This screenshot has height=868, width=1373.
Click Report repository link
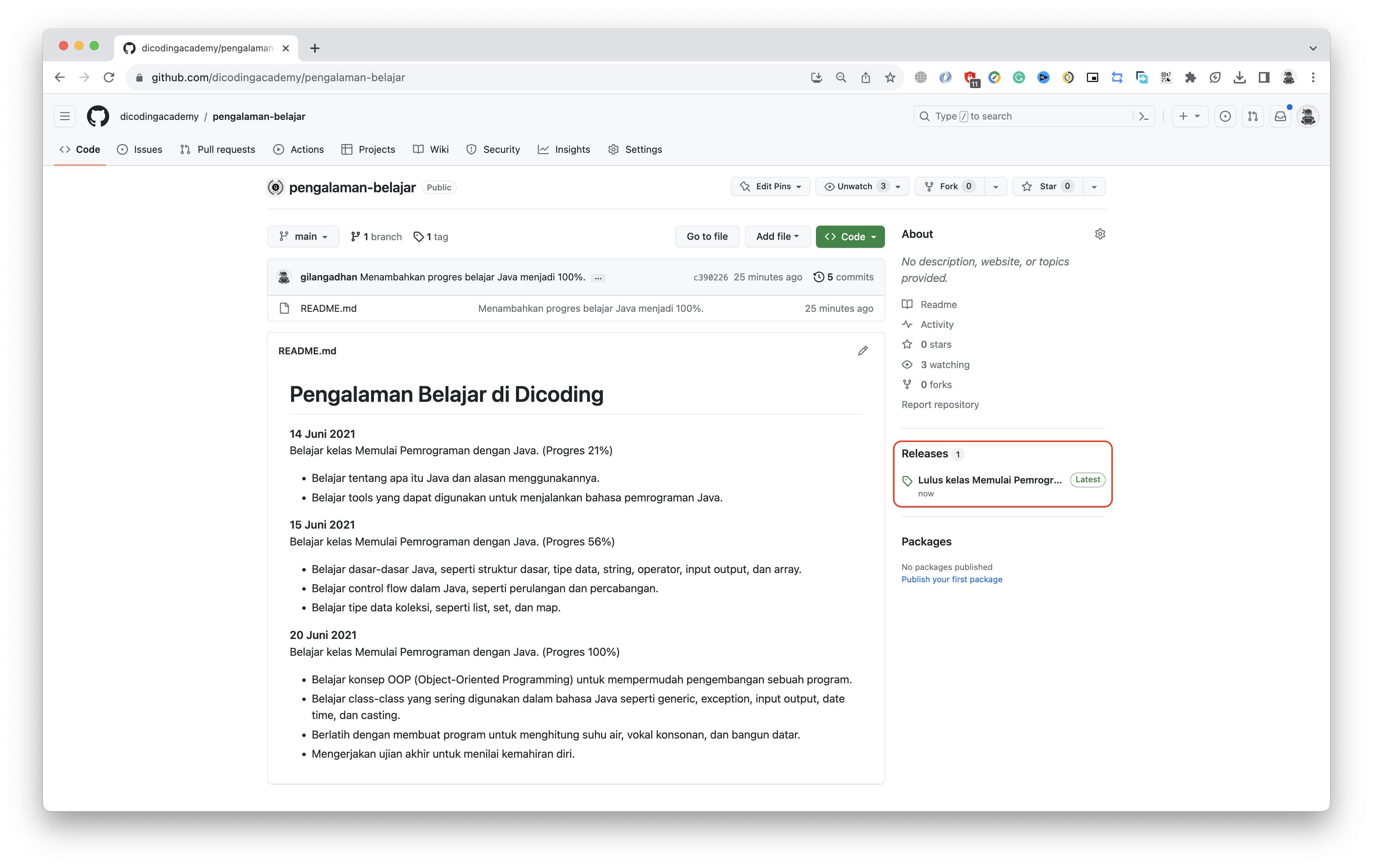(x=940, y=405)
